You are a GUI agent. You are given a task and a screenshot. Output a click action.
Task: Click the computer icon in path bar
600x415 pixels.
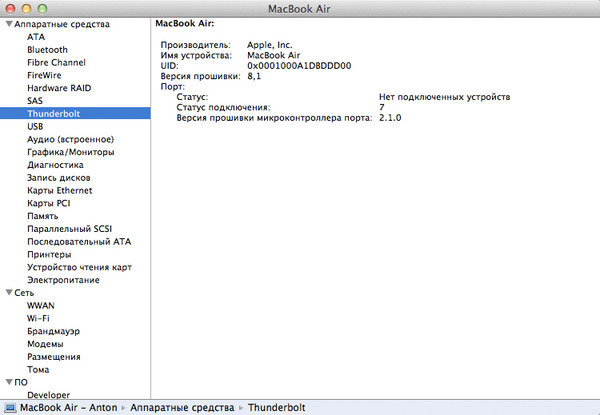(10, 408)
